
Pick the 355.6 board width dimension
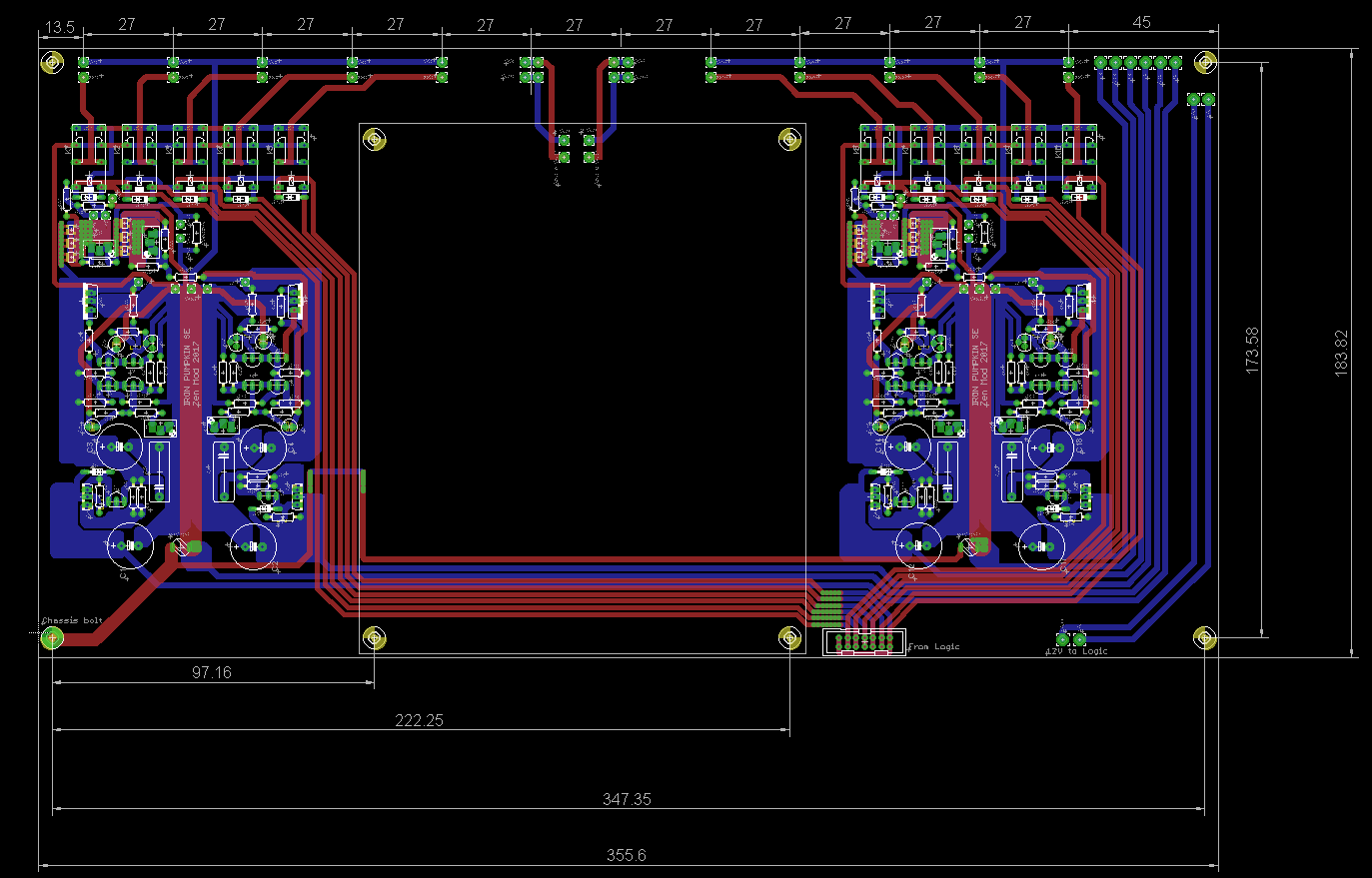pyautogui.click(x=627, y=855)
